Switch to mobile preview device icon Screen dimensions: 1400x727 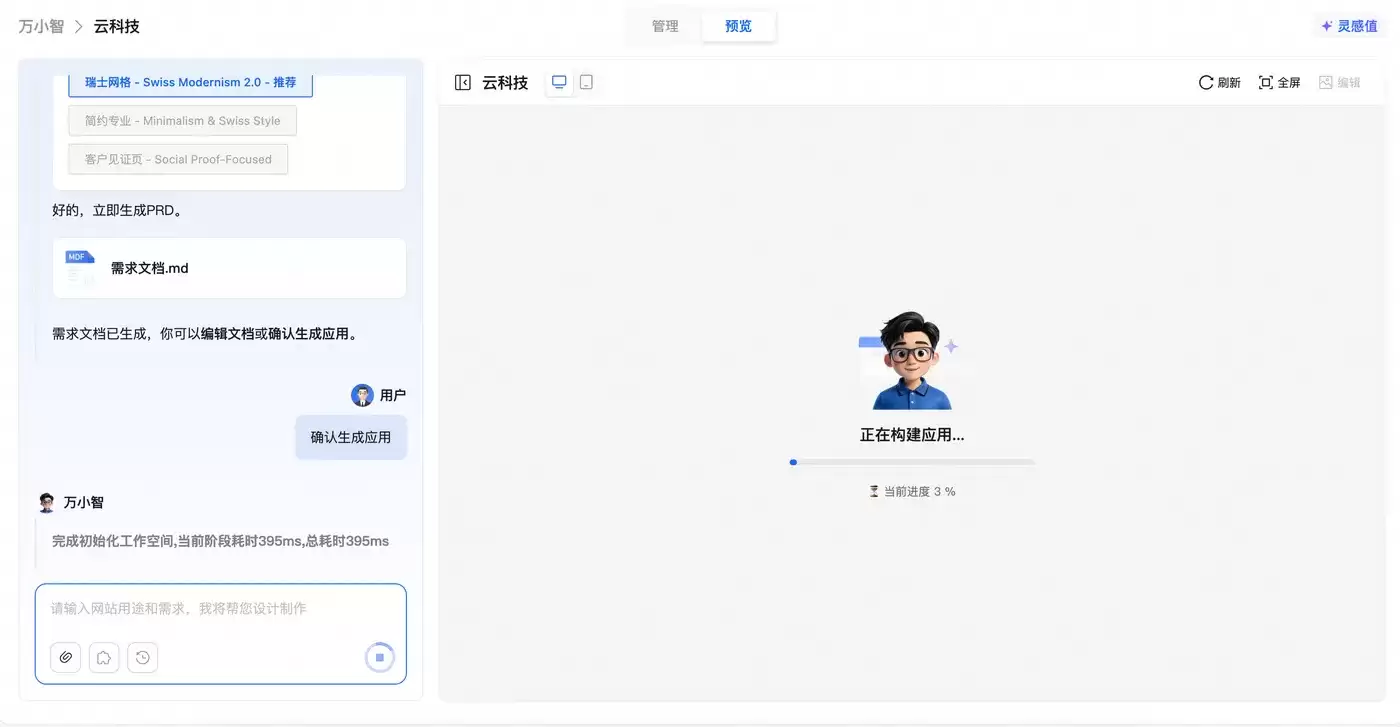[x=586, y=83]
